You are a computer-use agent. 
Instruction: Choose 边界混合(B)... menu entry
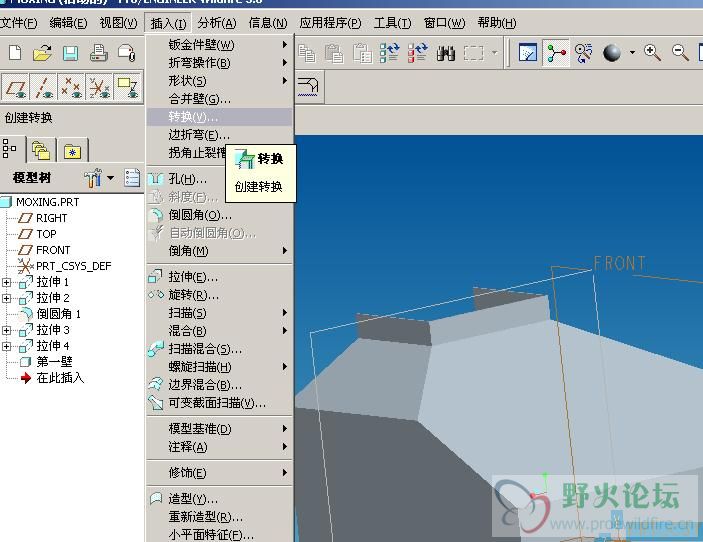[x=220, y=385]
